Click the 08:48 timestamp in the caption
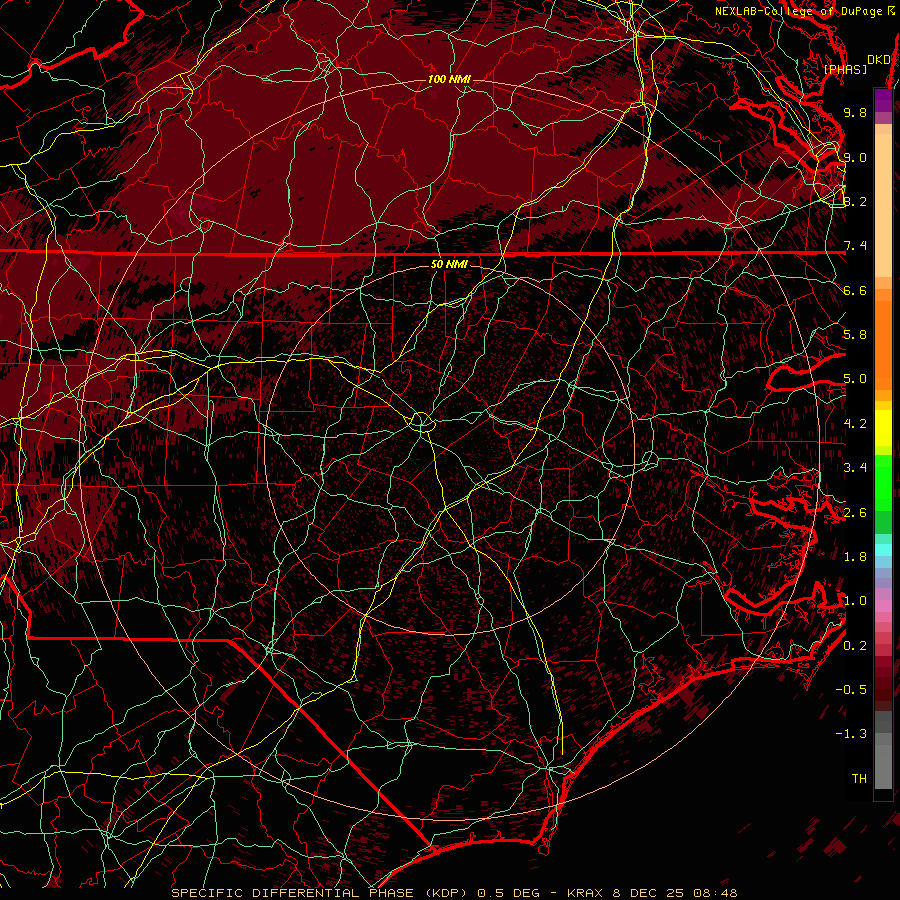Image resolution: width=900 pixels, height=900 pixels. click(x=715, y=893)
